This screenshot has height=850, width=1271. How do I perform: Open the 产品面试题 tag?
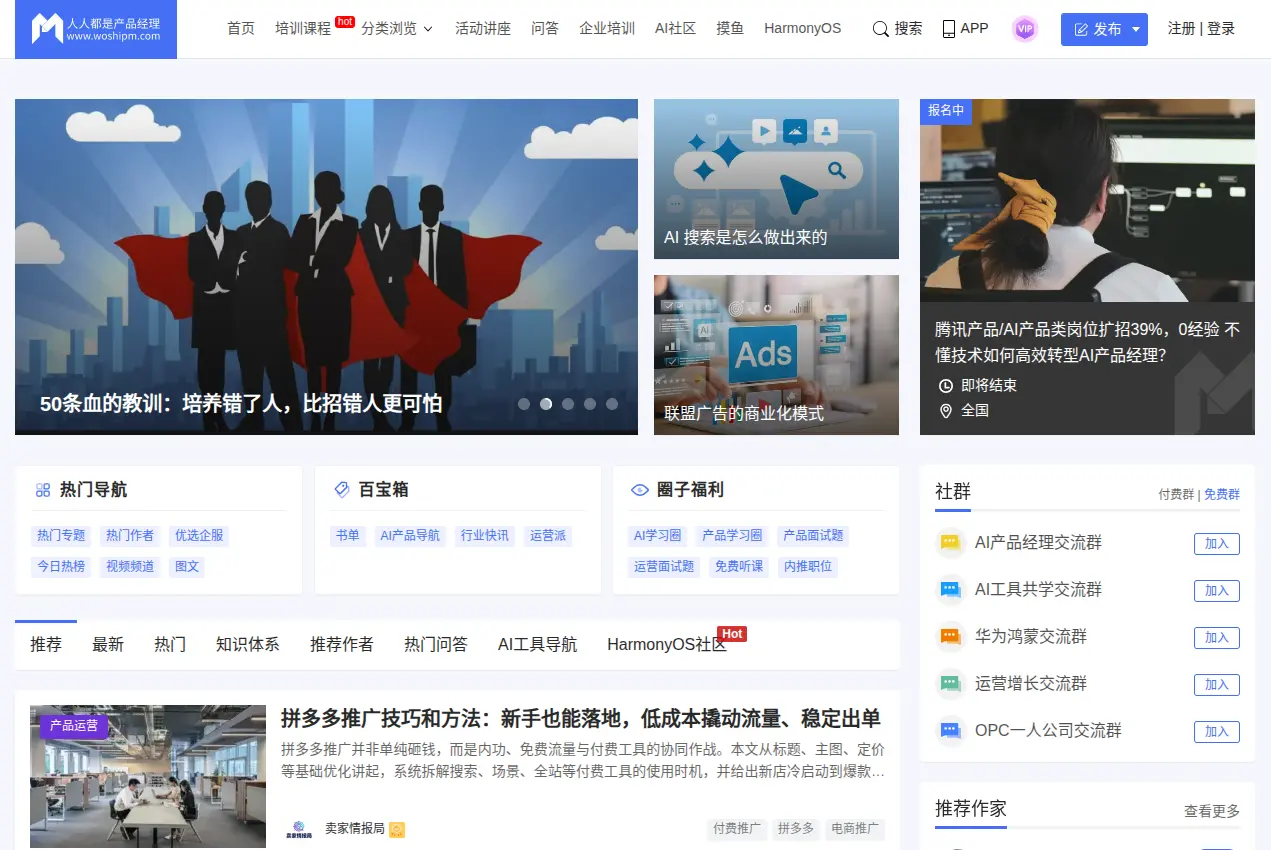pos(813,535)
